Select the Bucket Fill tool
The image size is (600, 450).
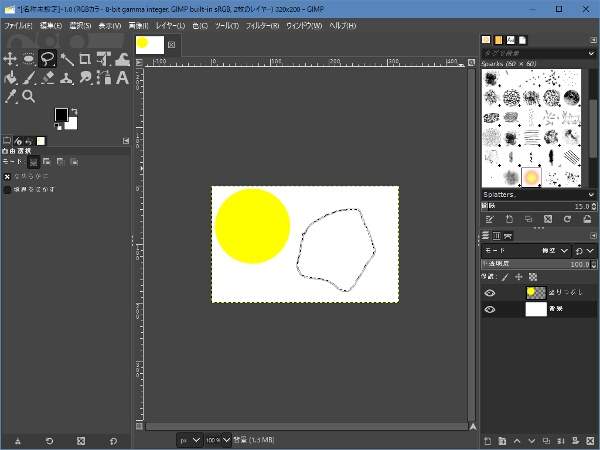[x=10, y=78]
